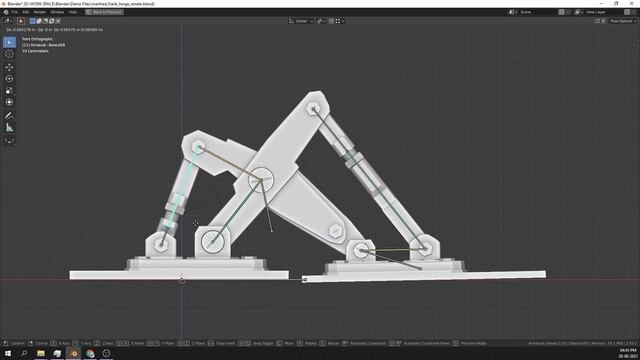
Task: Click the upper hex bolt on the left arm
Action: [198, 147]
